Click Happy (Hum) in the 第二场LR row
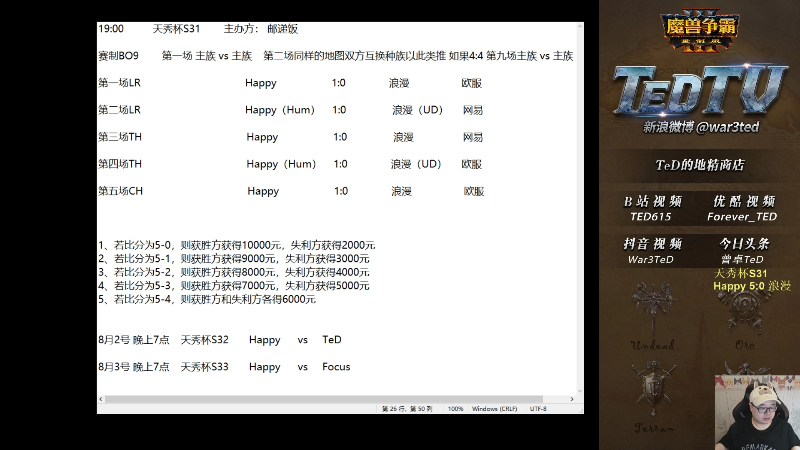The height and width of the screenshot is (450, 800). [x=280, y=110]
